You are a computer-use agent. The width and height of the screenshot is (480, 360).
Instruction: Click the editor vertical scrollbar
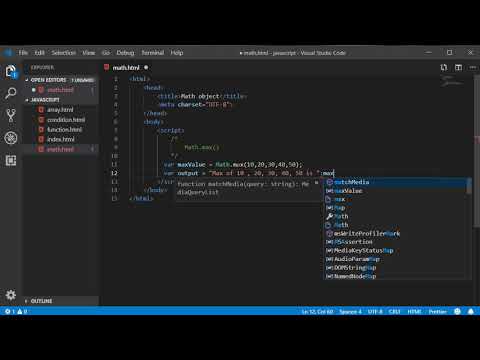(477, 153)
